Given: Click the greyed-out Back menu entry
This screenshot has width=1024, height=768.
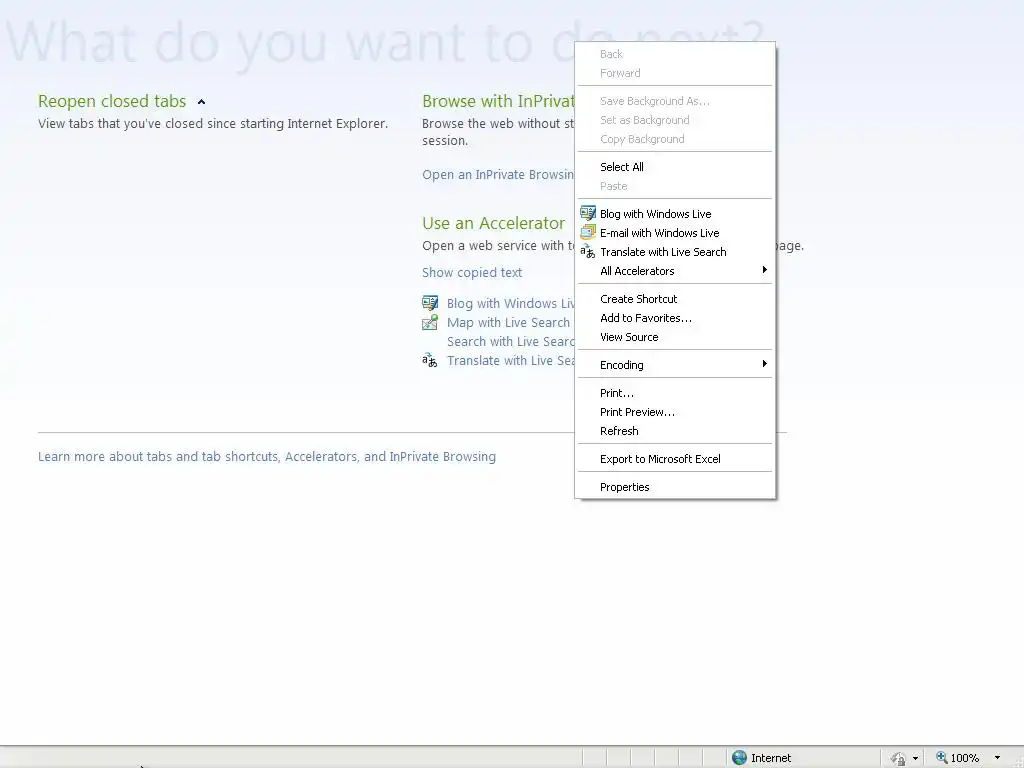Looking at the screenshot, I should coord(675,54).
